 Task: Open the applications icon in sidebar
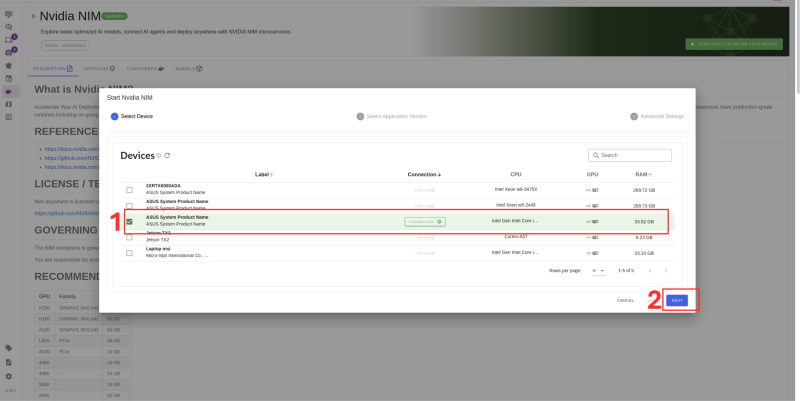coord(9,91)
